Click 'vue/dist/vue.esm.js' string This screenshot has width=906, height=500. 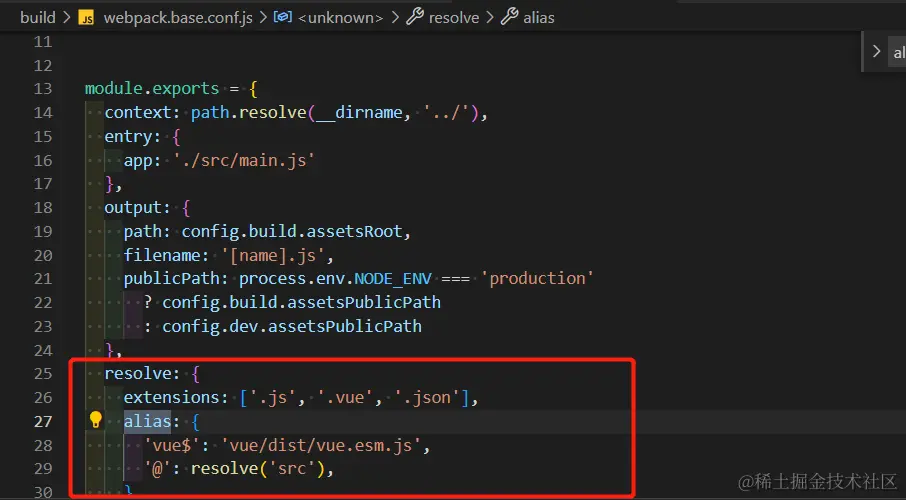tap(321, 445)
